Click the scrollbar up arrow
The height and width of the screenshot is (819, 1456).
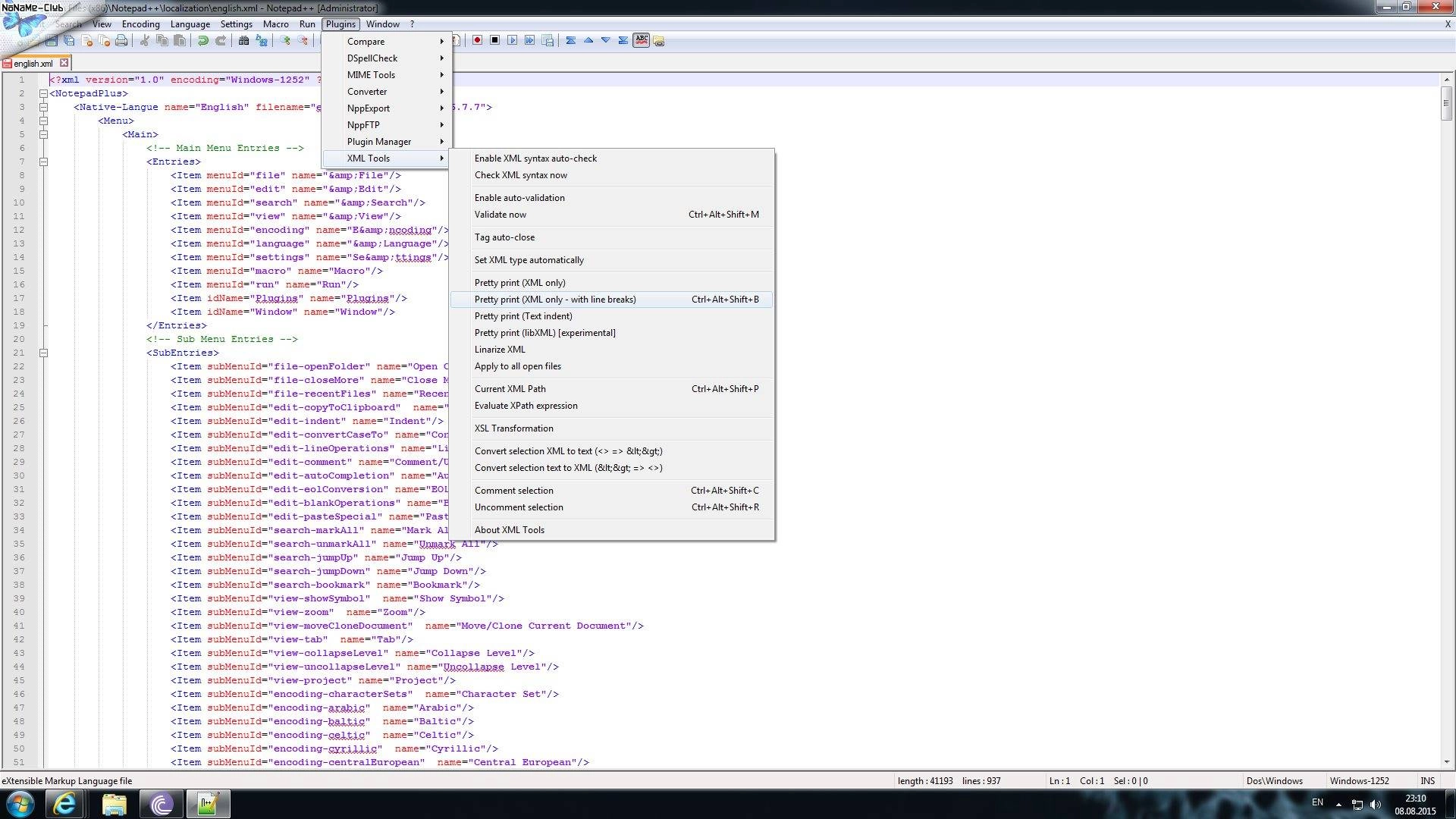1446,79
